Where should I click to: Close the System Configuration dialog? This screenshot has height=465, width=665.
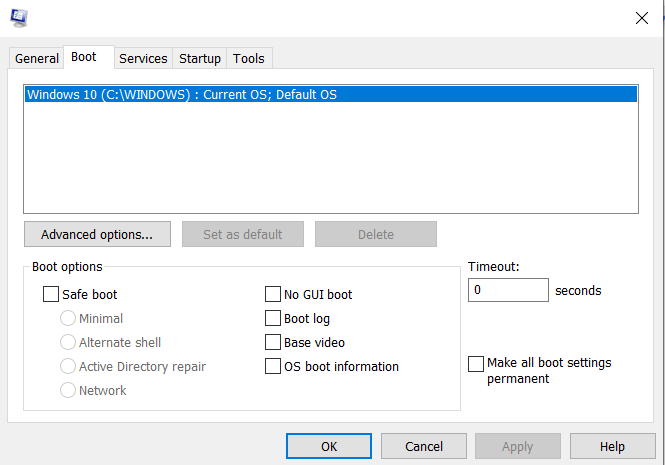coord(642,18)
